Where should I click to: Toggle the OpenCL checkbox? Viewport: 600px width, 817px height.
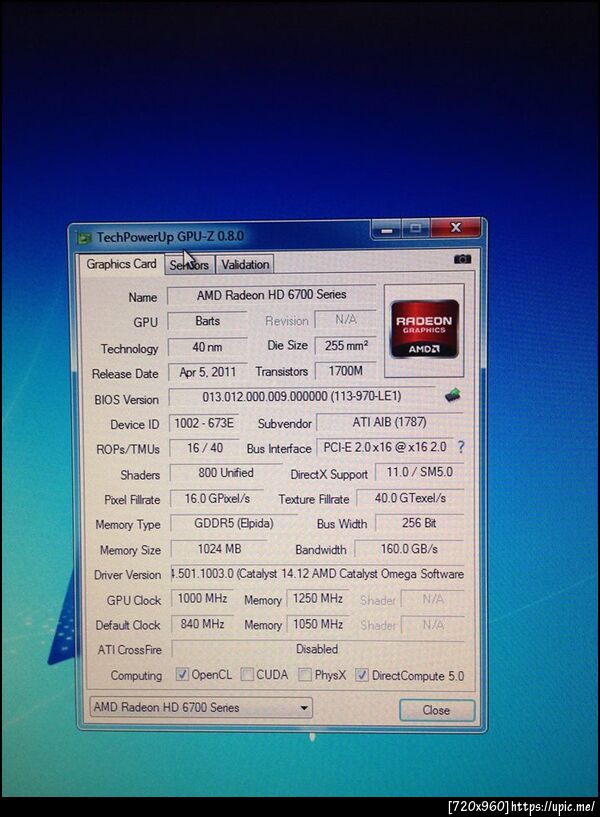tap(182, 674)
